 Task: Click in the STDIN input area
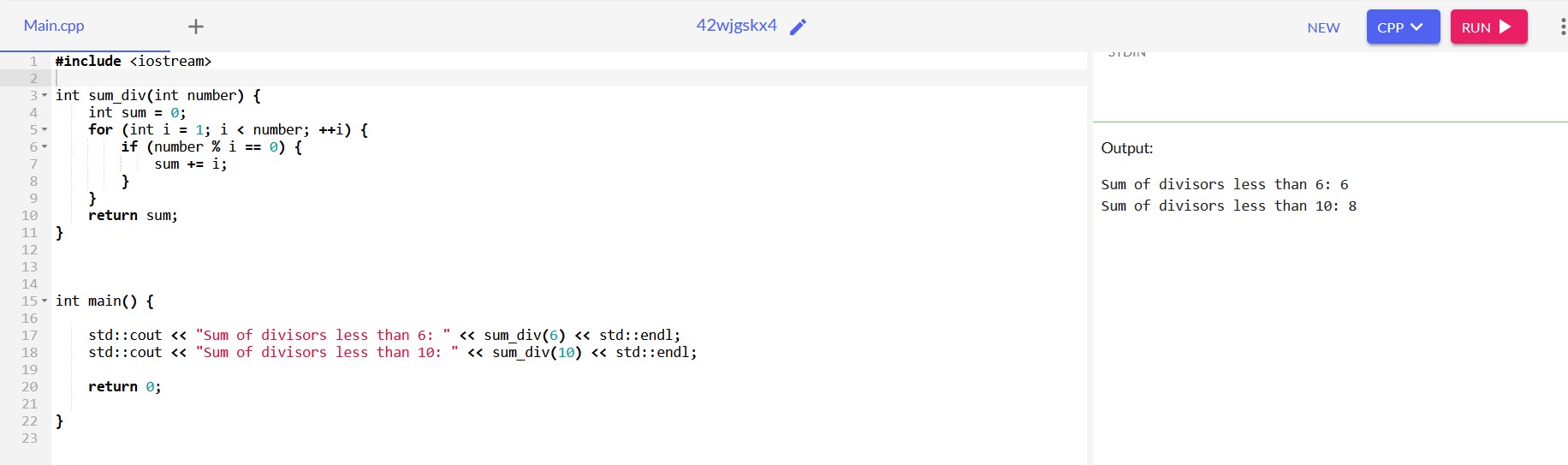coord(1330,86)
